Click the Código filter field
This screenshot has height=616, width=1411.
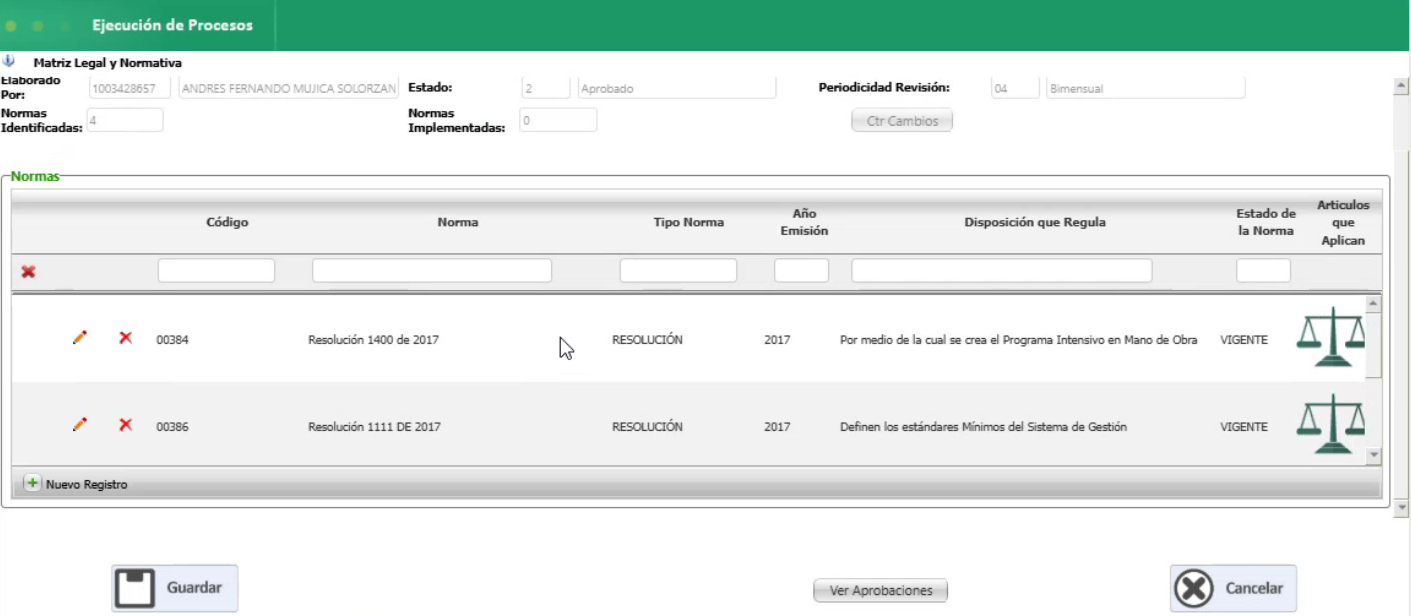216,270
